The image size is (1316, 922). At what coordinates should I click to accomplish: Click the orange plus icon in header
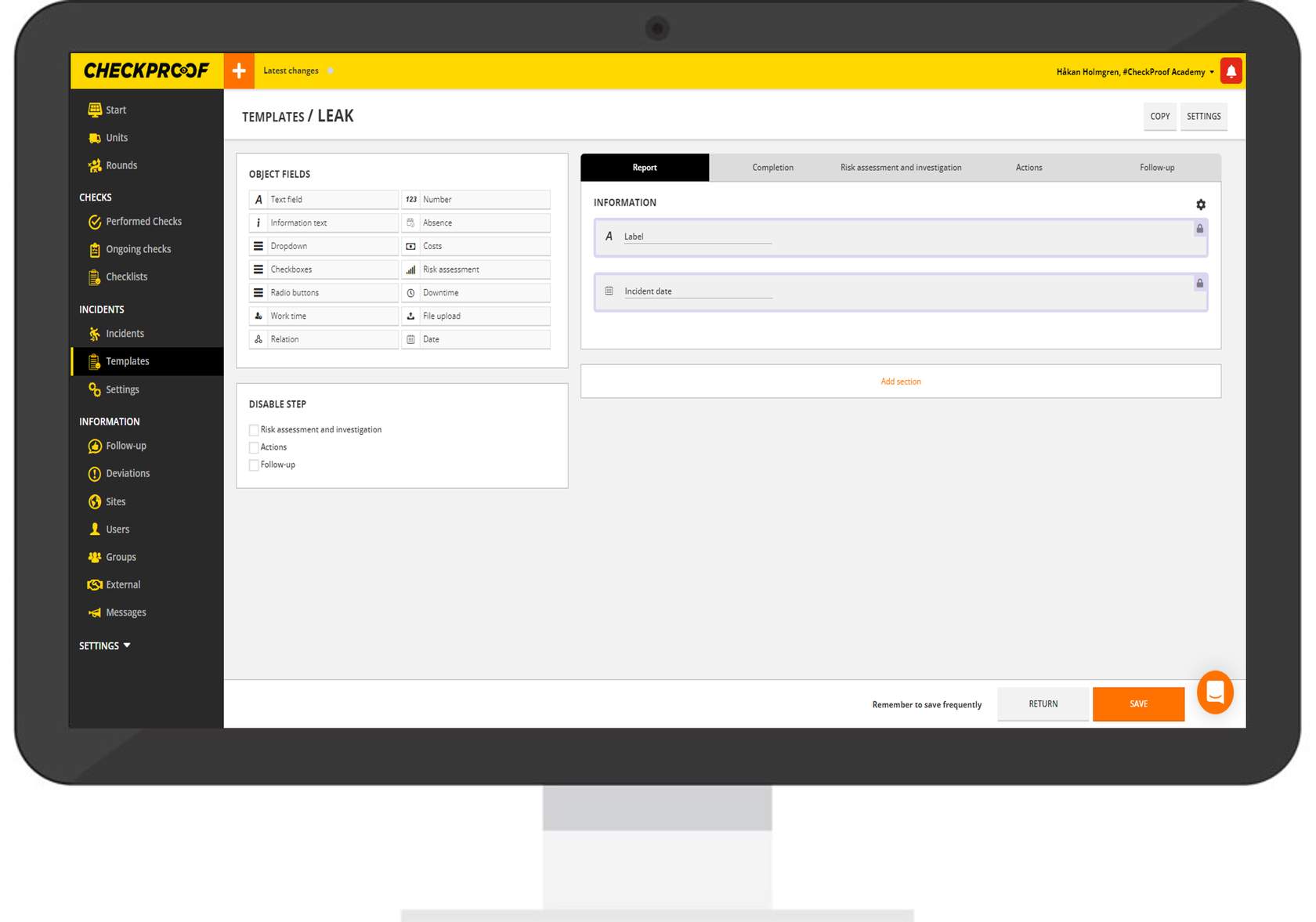pos(239,71)
